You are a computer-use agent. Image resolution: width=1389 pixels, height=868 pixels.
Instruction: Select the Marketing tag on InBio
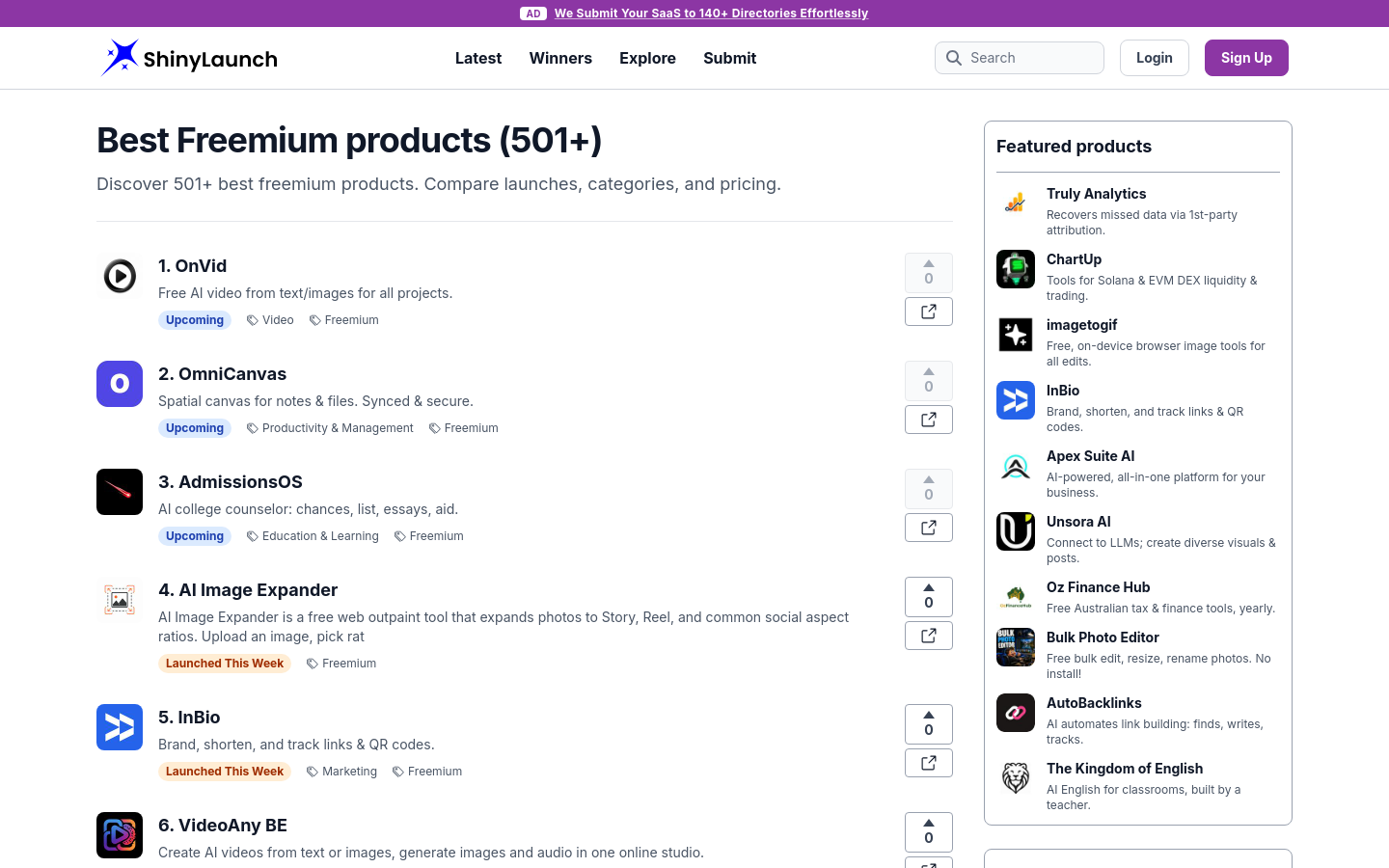pyautogui.click(x=341, y=772)
